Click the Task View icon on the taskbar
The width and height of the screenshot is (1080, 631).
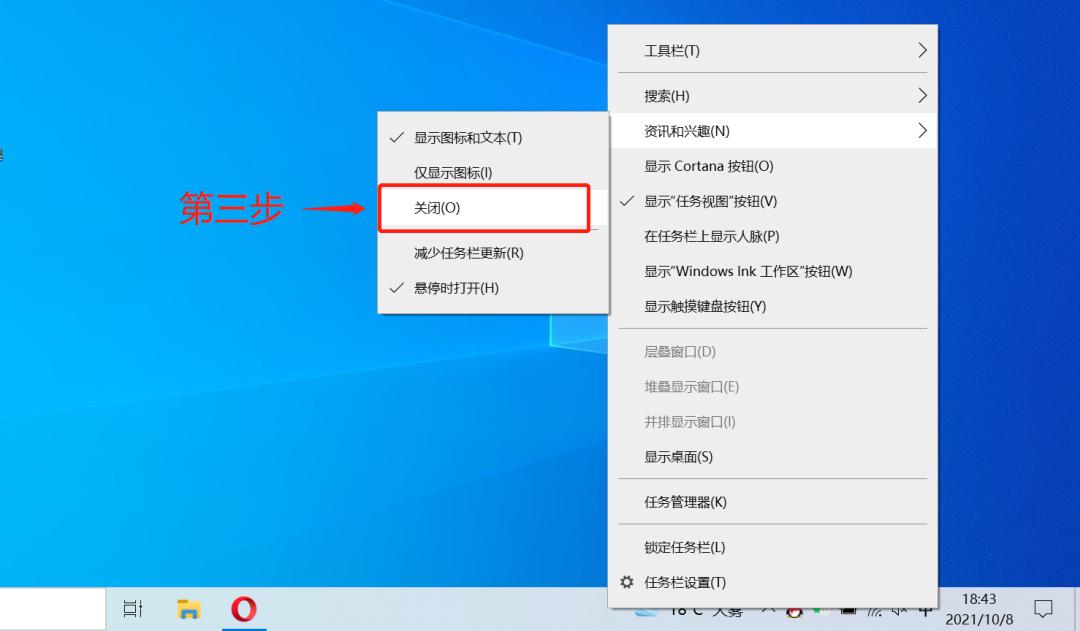(x=133, y=608)
